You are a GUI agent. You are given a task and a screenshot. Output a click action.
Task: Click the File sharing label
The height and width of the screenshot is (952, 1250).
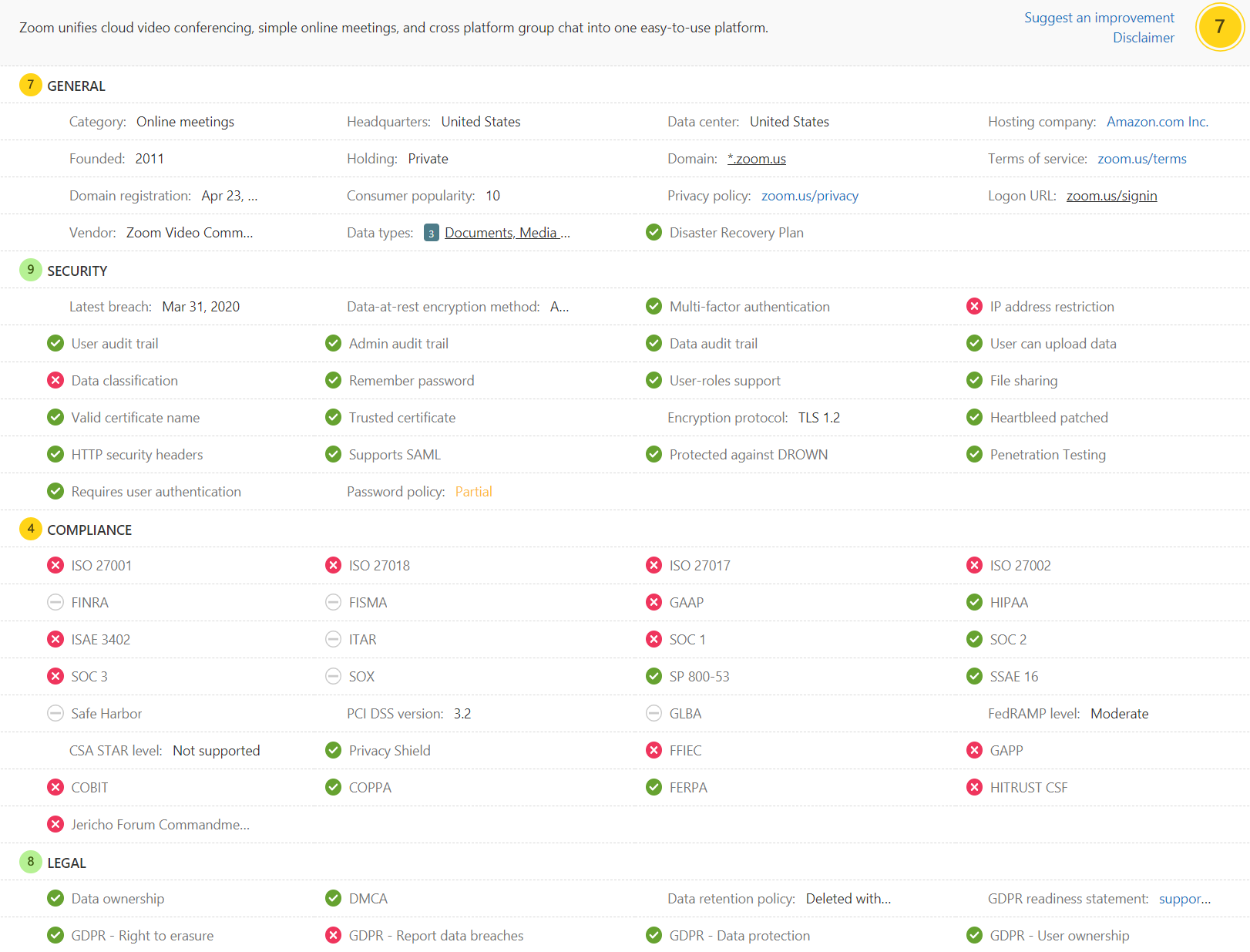[1023, 381]
